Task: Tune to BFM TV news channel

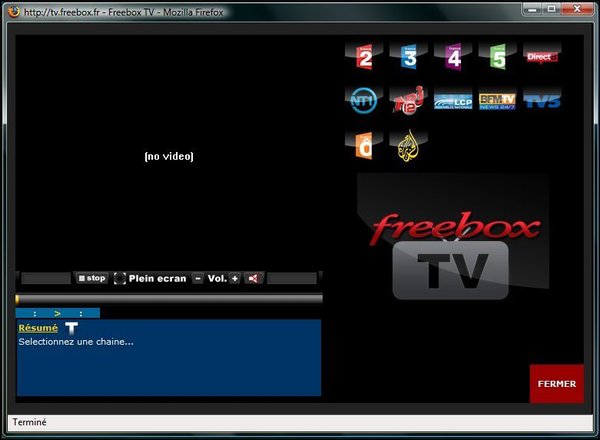Action: [x=497, y=100]
